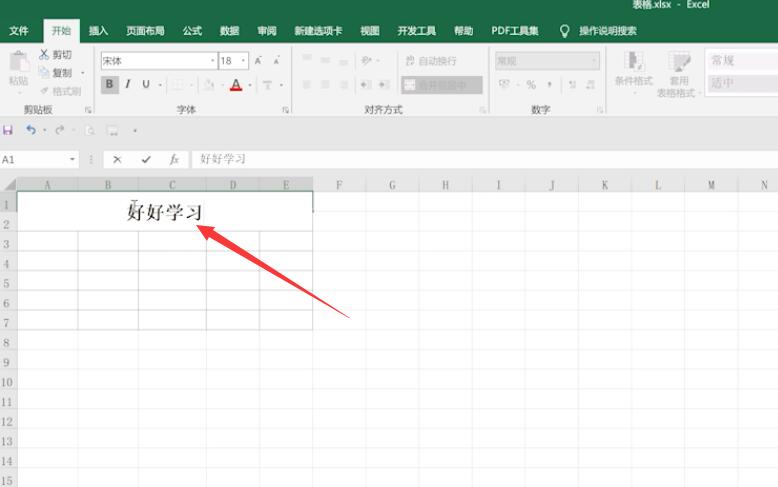Image resolution: width=778 pixels, height=487 pixels.
Task: Click the Copy (复制) button
Action: [x=56, y=73]
